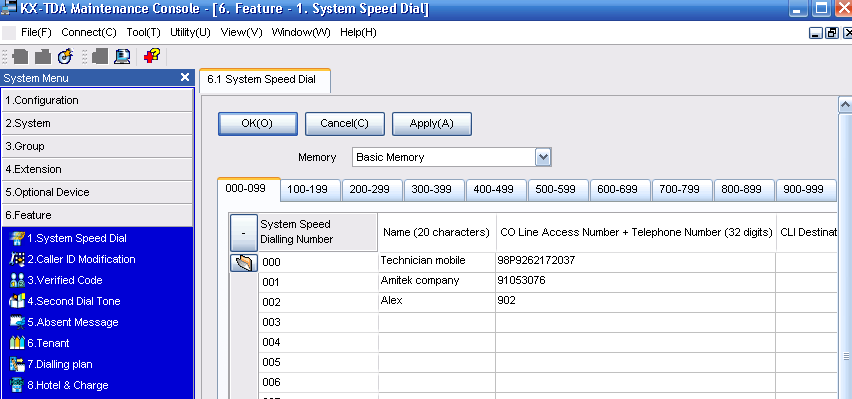Select the Tenant icon
The image size is (852, 399).
17,343
